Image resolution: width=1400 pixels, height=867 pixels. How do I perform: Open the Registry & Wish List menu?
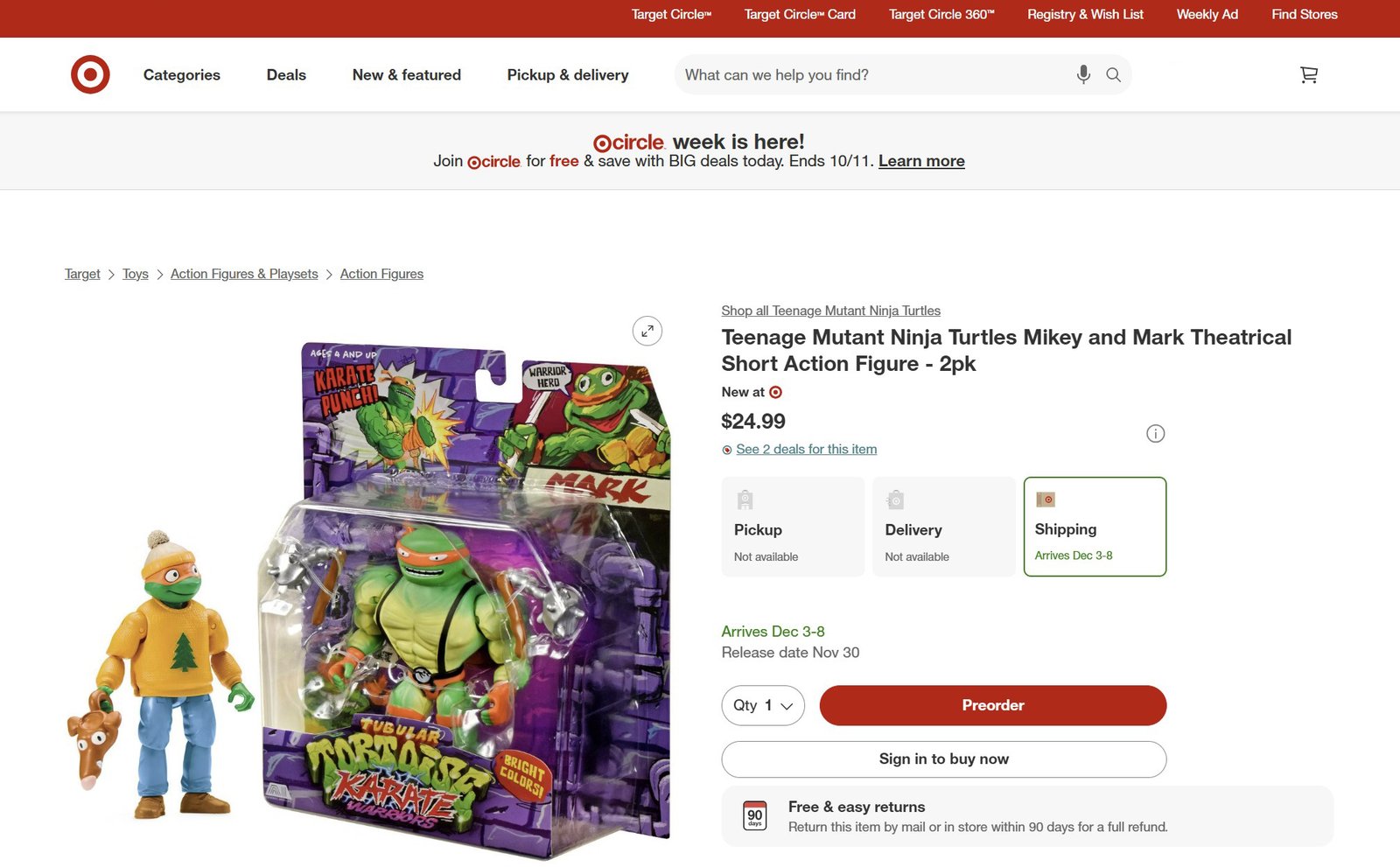point(1085,14)
